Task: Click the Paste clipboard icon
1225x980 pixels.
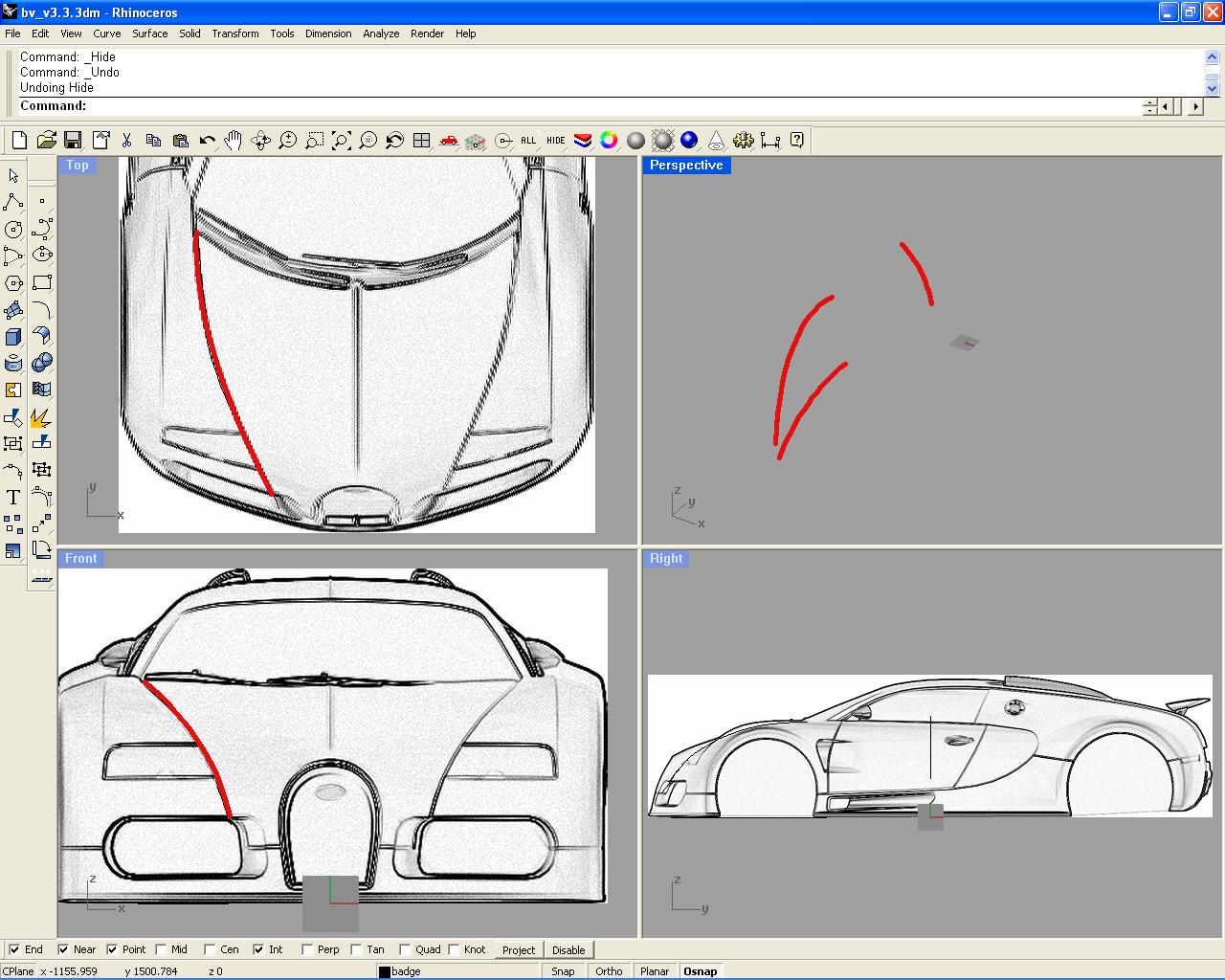Action: [x=180, y=141]
